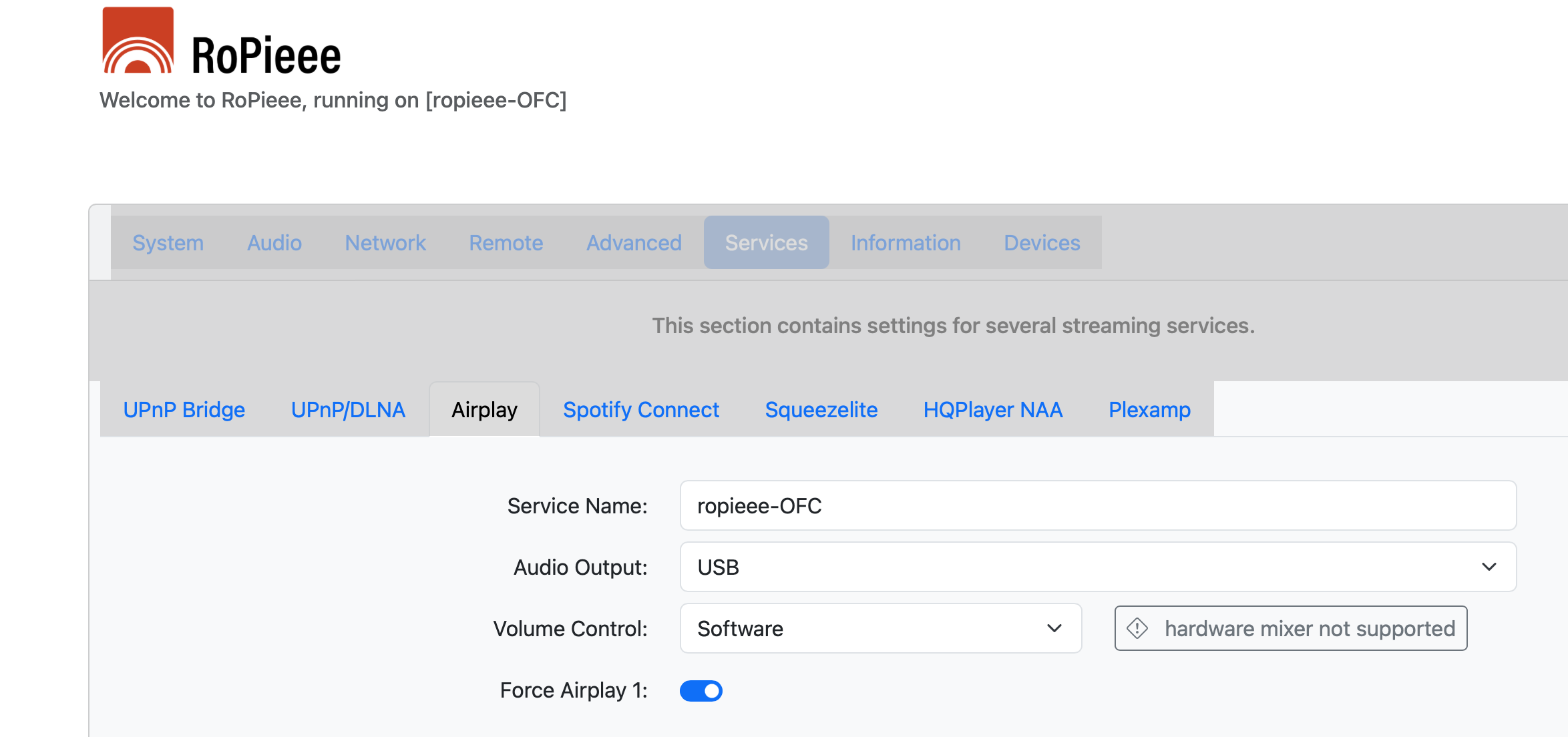This screenshot has width=1568, height=737.
Task: Click the 'Volume Control:' label
Action: tap(571, 629)
